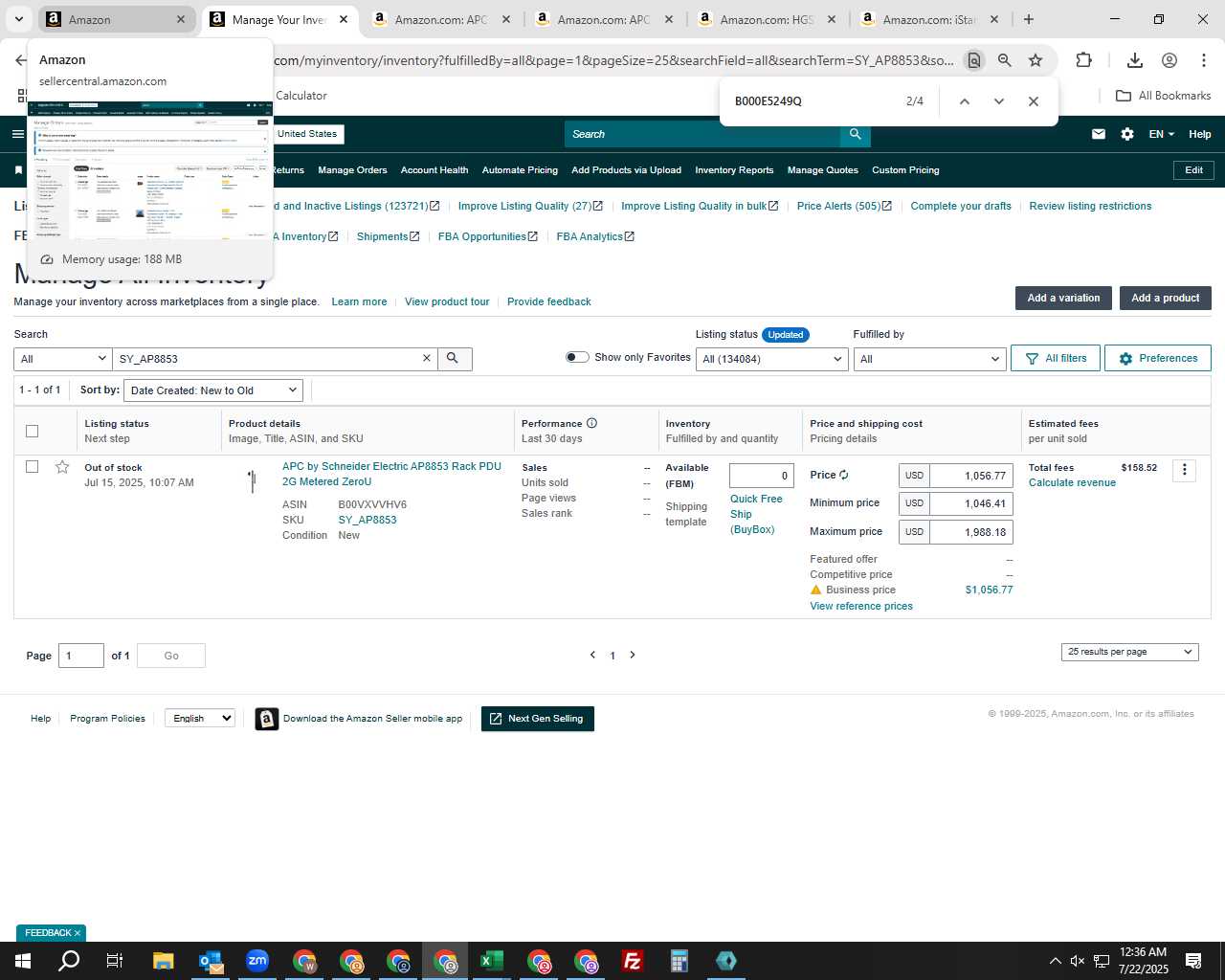Expand the Chrome tab search arrow
Screen dimensions: 1225x980
click(18, 19)
